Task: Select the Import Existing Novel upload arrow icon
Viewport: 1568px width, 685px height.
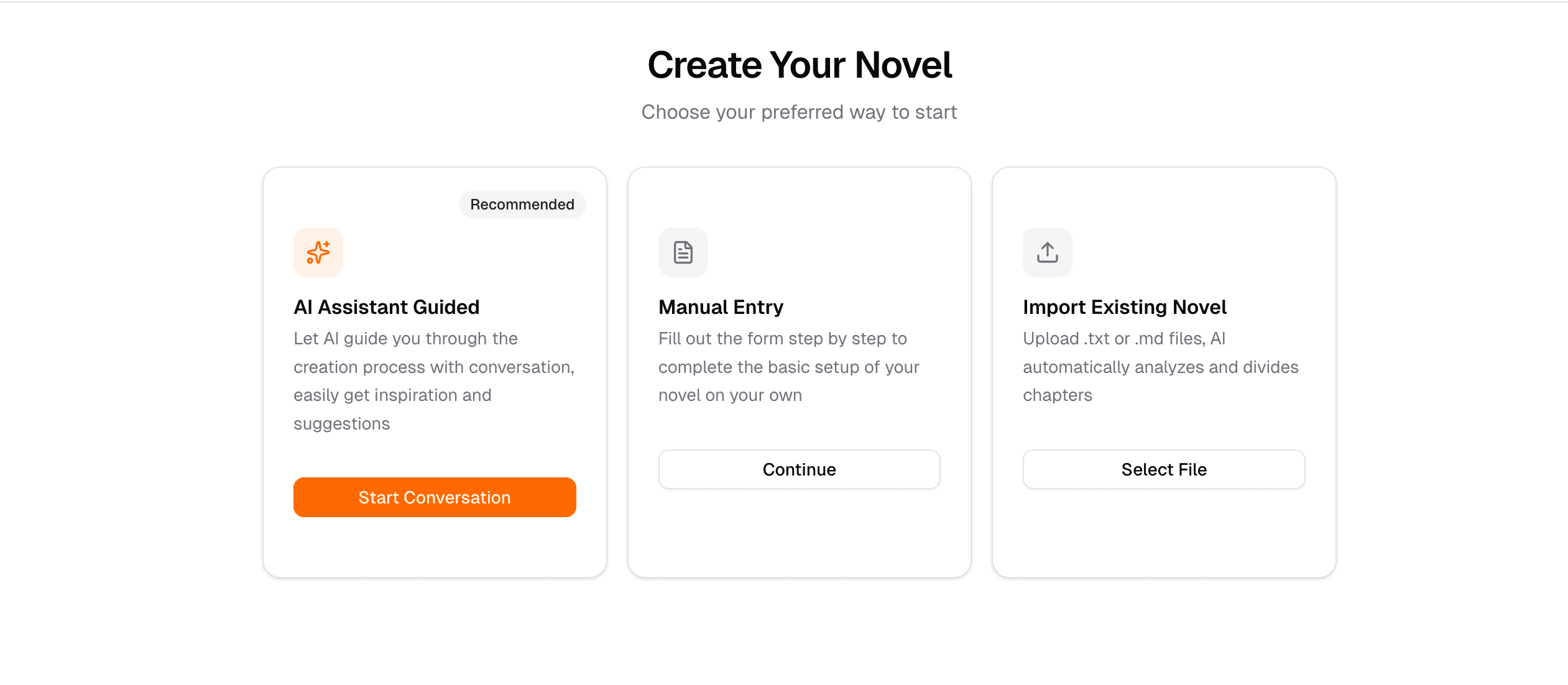Action: [x=1047, y=252]
